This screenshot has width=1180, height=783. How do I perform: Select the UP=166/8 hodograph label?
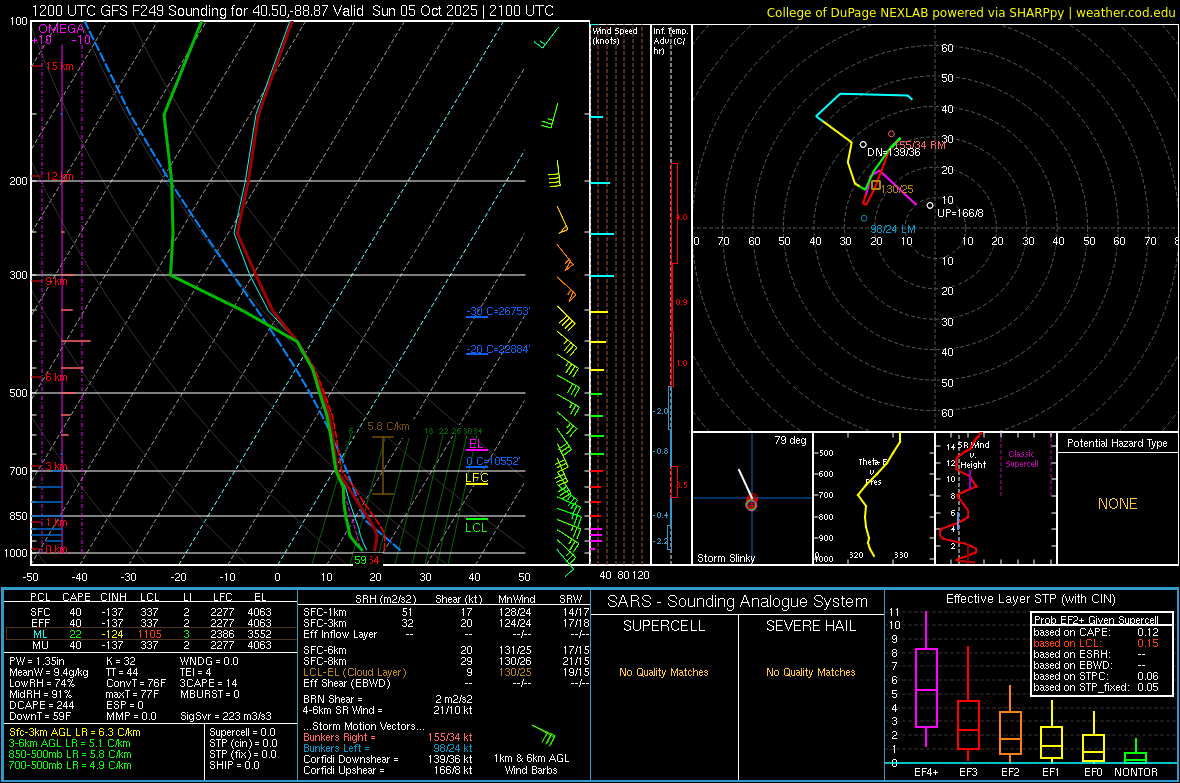pyautogui.click(x=960, y=213)
